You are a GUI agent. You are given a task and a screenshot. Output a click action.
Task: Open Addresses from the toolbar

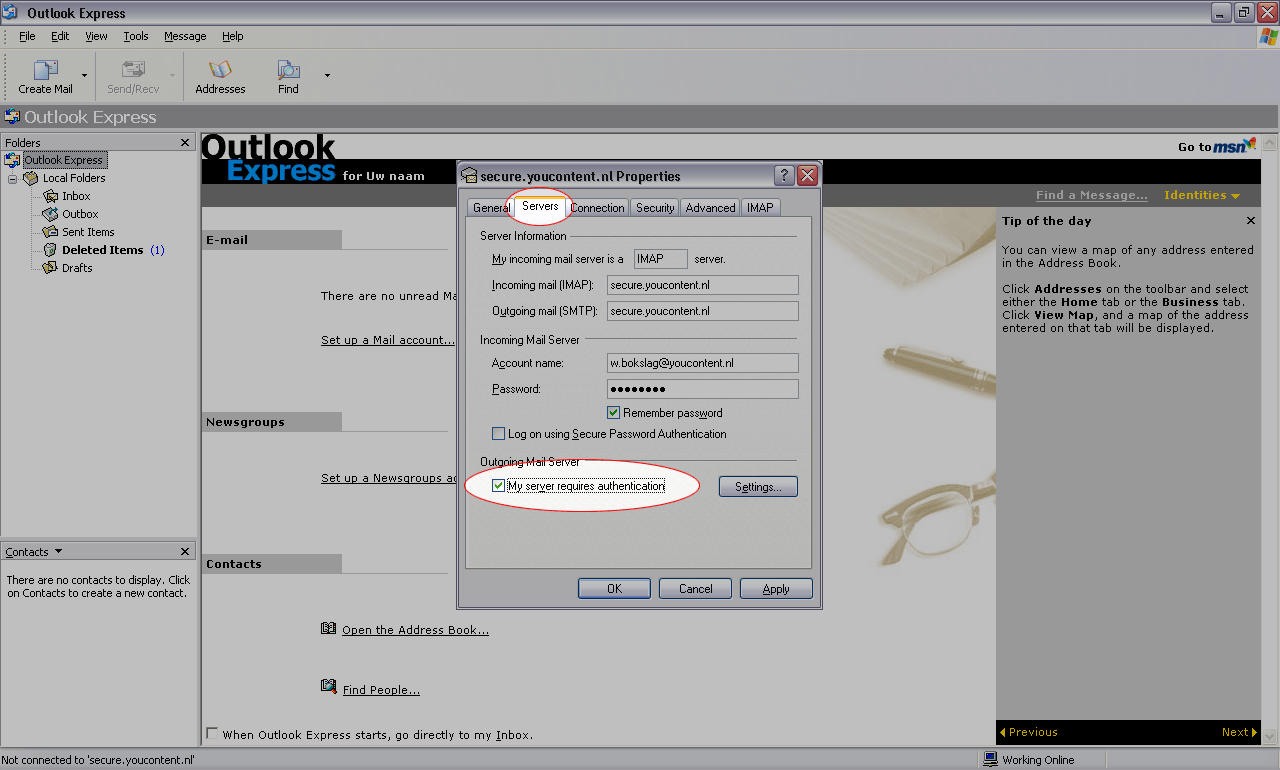point(220,71)
